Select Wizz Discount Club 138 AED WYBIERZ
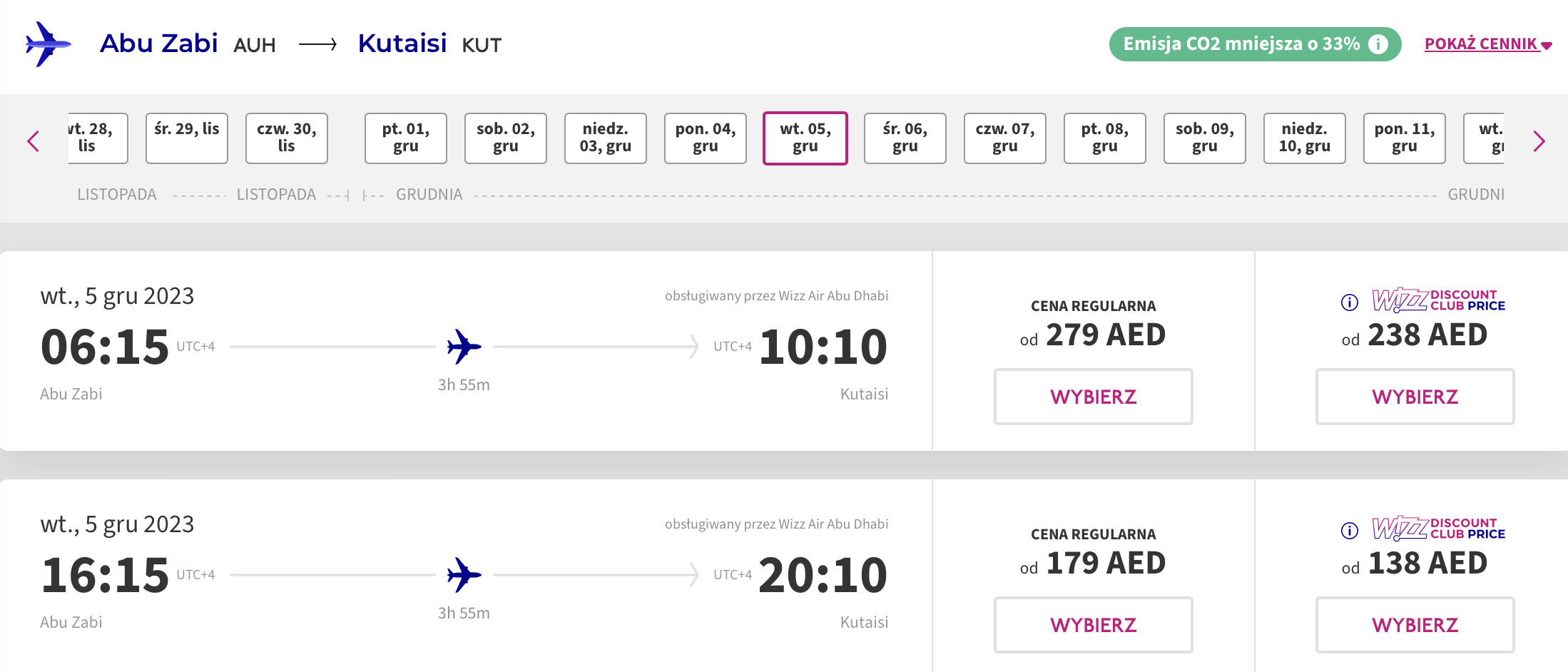 [1415, 625]
